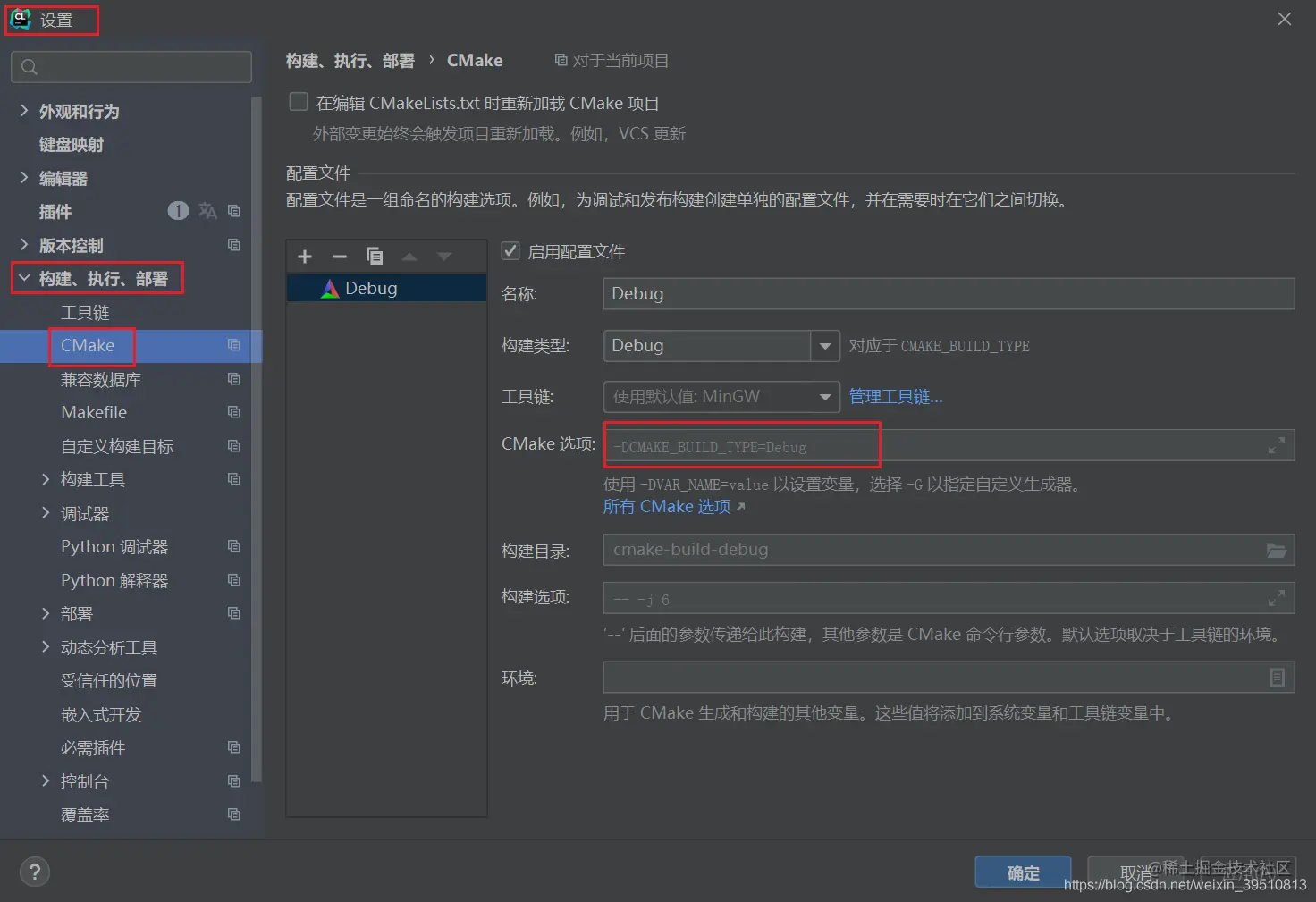Open the 工具链 dropdown
The image size is (1316, 902).
pos(824,396)
